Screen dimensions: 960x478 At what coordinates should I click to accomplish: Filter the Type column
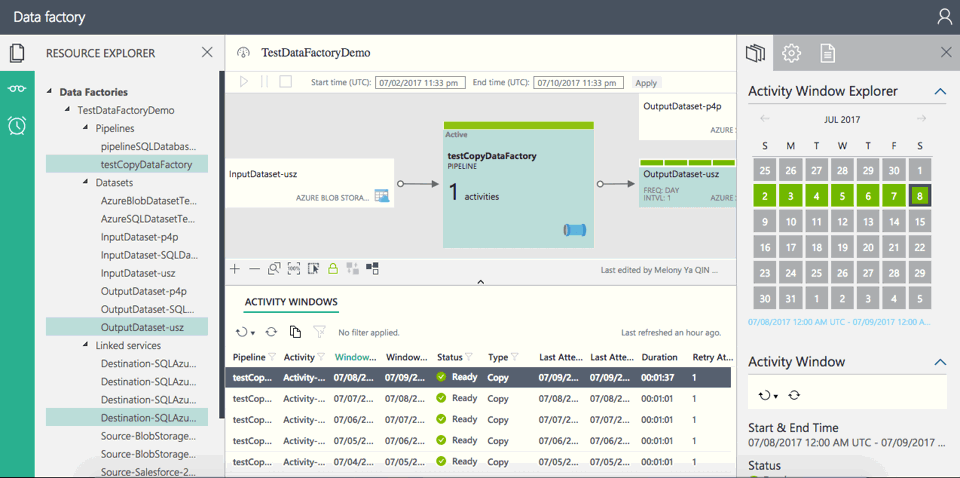[515, 357]
